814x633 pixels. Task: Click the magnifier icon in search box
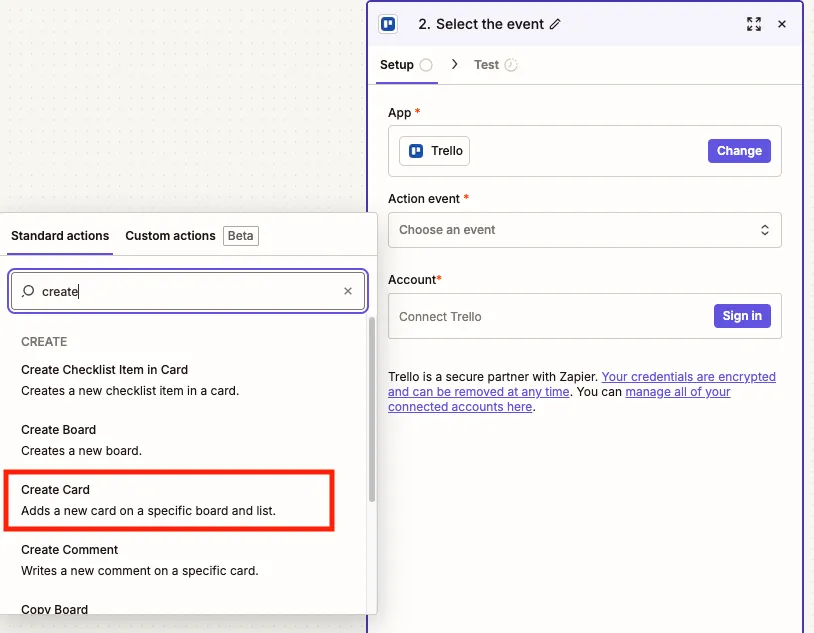click(x=28, y=291)
